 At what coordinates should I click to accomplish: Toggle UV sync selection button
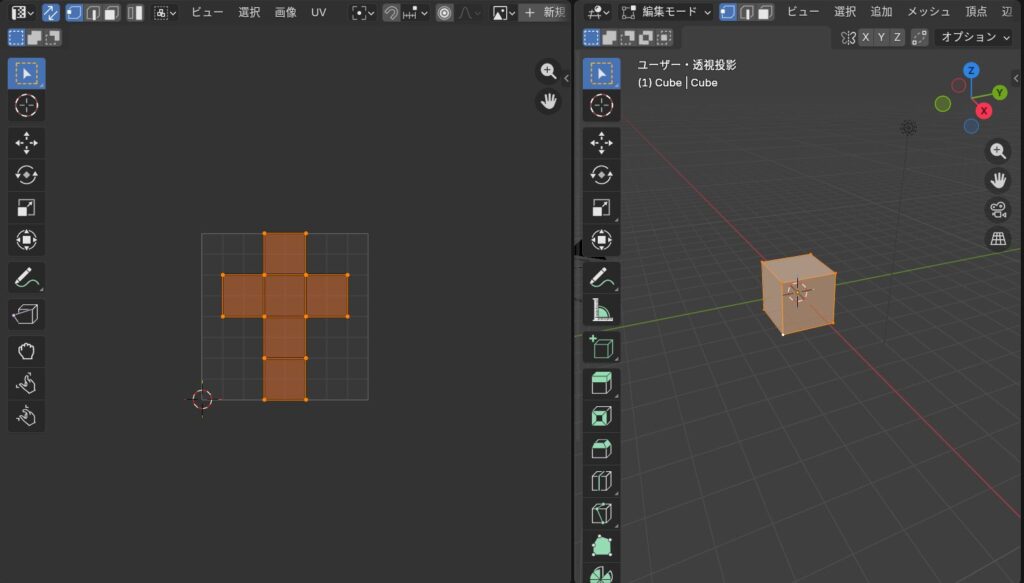(50, 12)
